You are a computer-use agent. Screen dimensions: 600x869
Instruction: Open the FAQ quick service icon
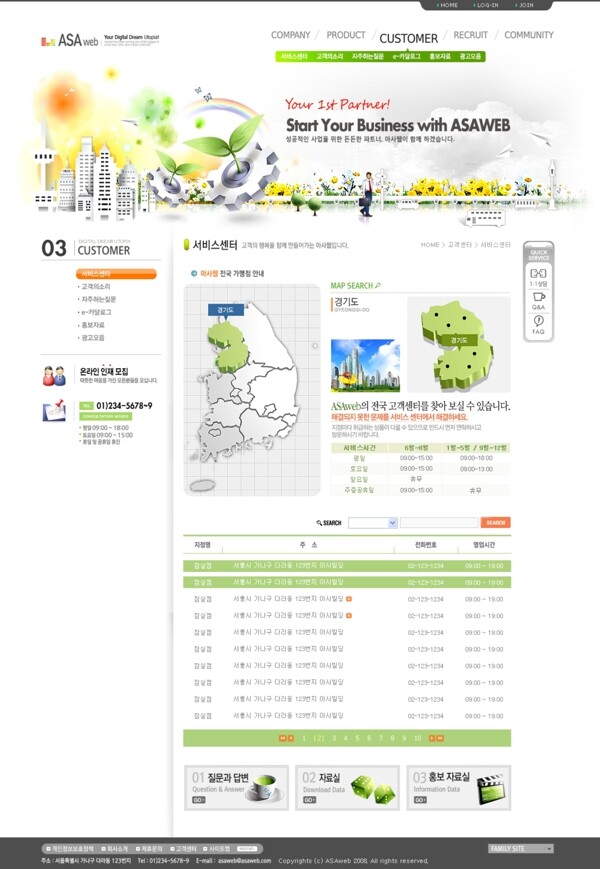tap(538, 320)
